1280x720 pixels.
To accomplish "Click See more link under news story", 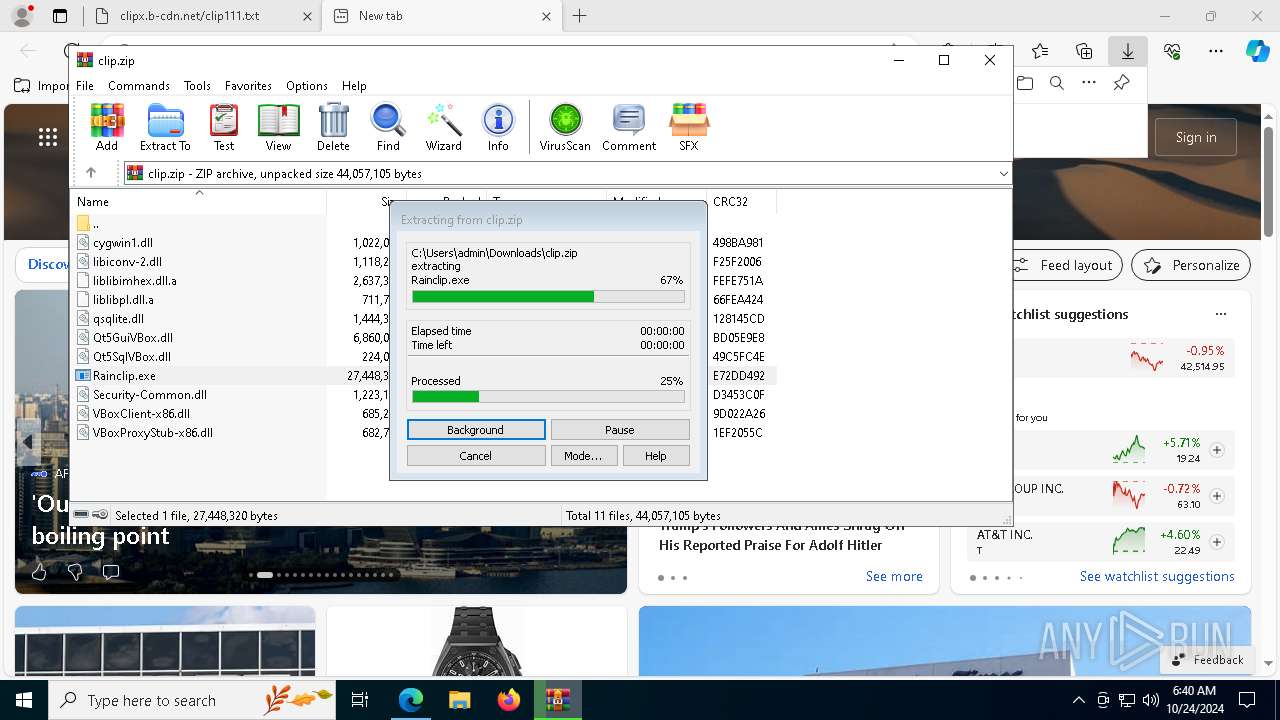I will 894,576.
